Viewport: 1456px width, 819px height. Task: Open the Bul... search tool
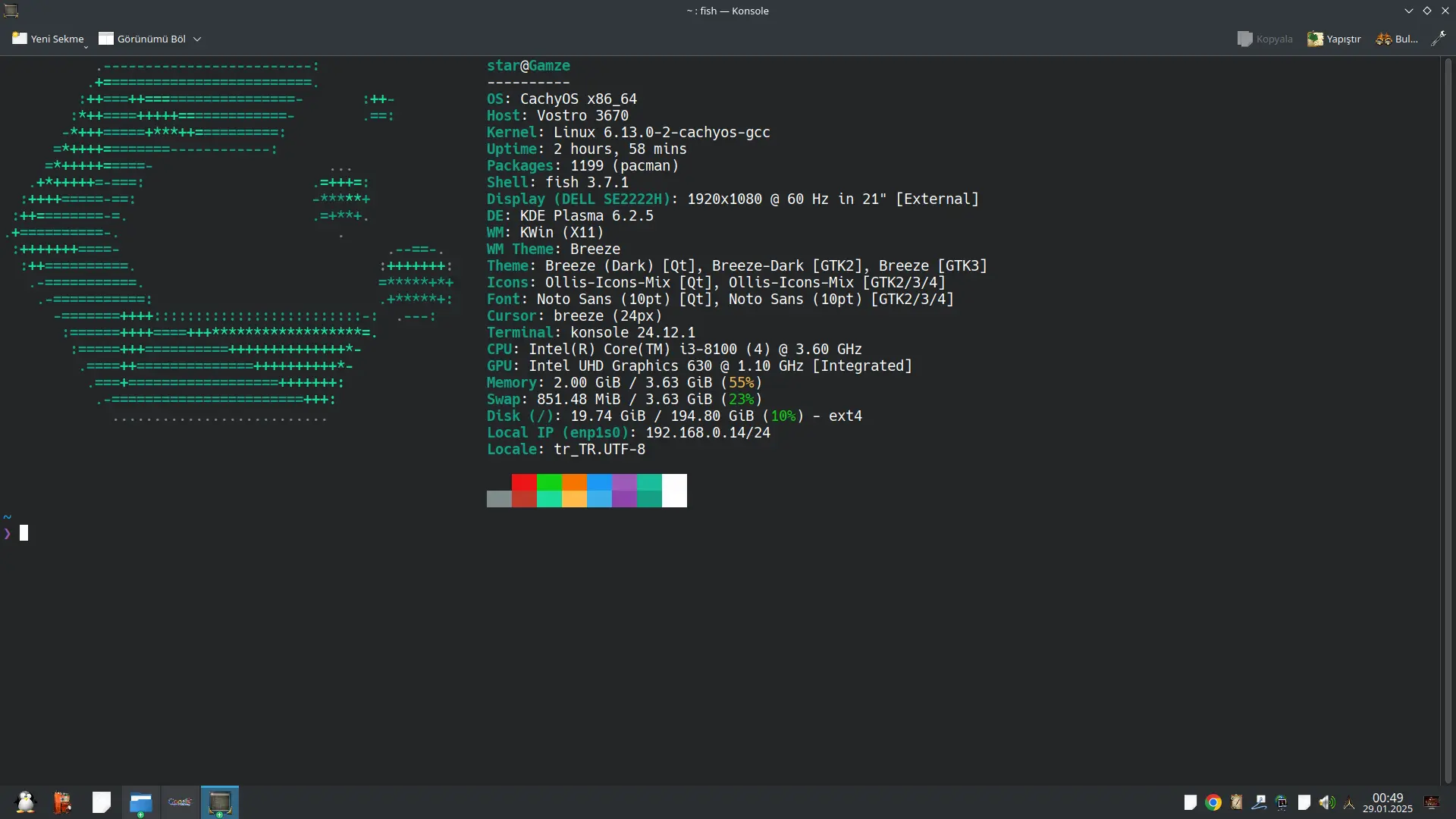click(x=1397, y=39)
